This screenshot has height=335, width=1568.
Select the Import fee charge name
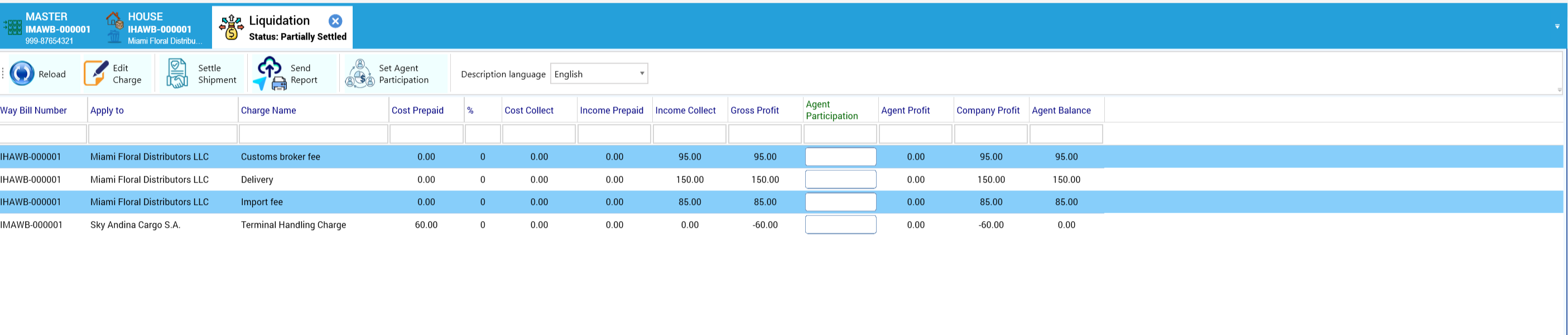tap(262, 202)
